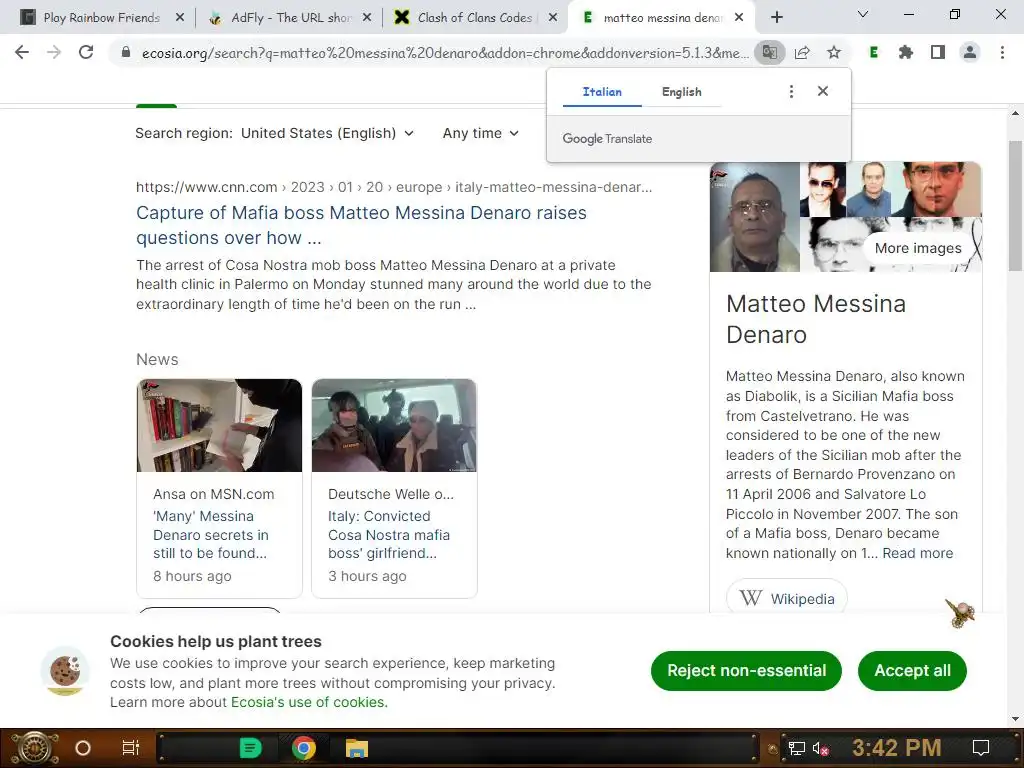This screenshot has width=1024, height=768.
Task: Go back to previous page
Action: 22,52
